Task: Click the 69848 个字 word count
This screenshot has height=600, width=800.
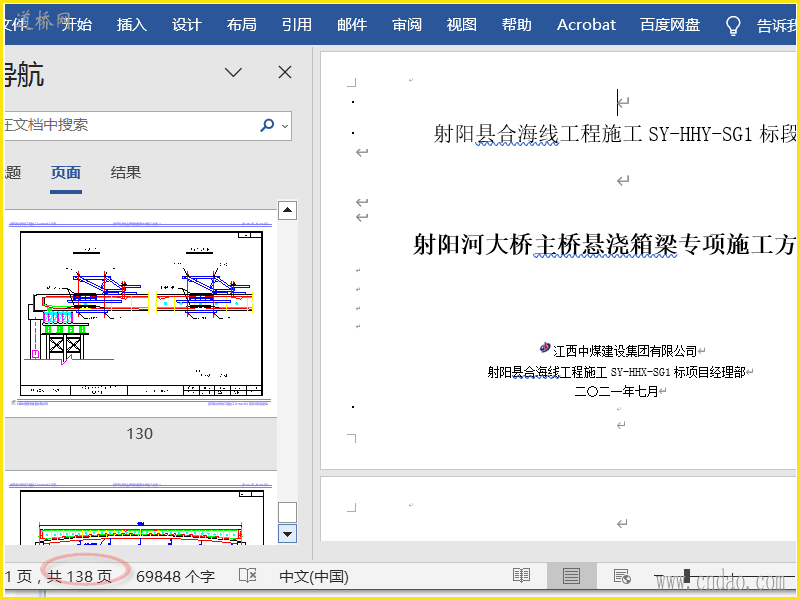Action: tap(176, 577)
